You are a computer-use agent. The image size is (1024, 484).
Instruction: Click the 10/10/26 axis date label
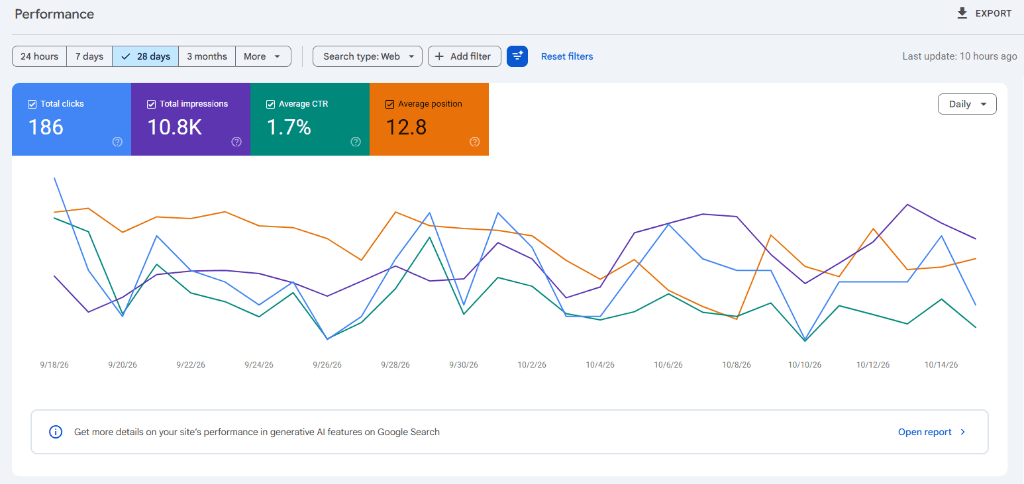pyautogui.click(x=805, y=365)
